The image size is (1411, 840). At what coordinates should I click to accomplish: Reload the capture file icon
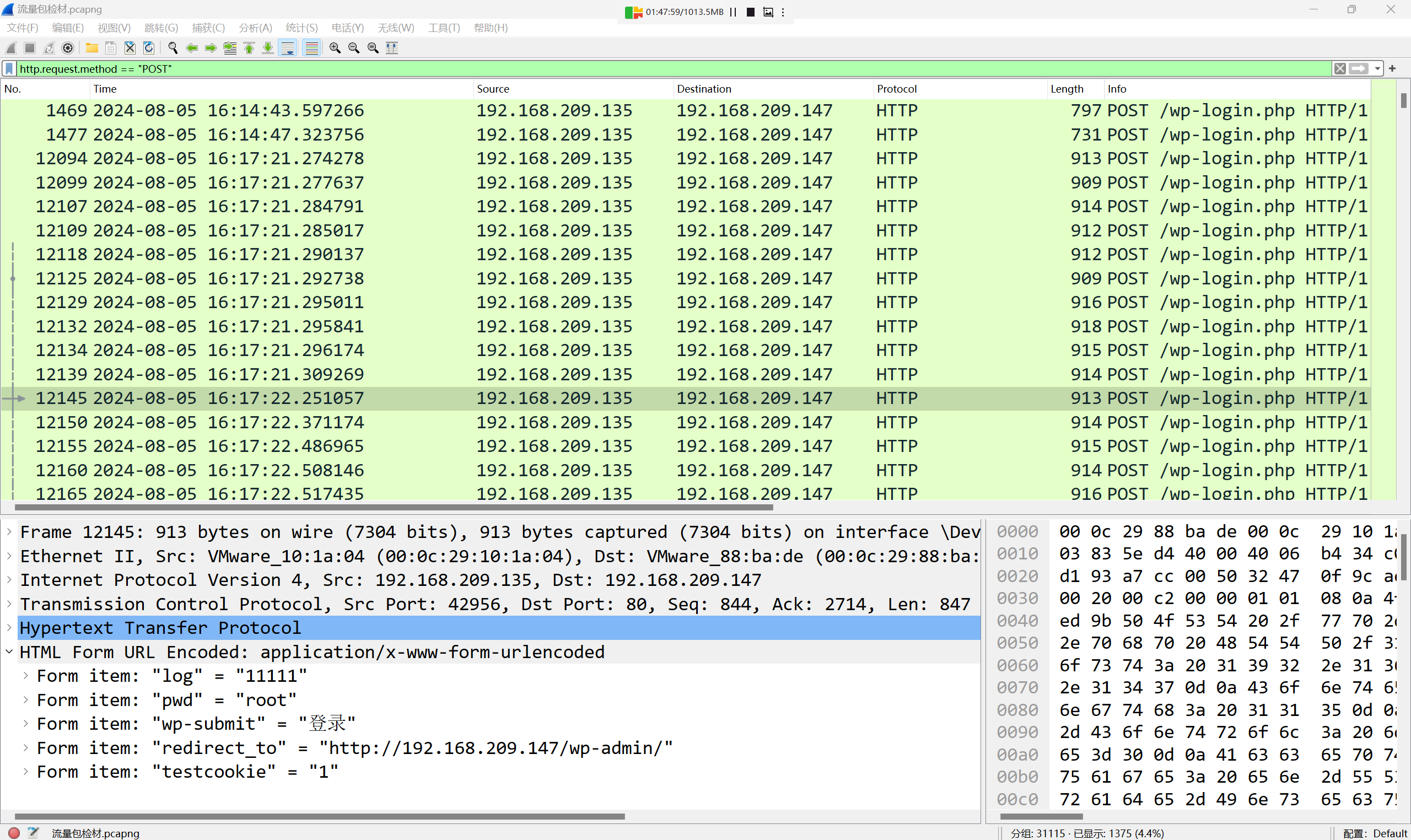point(149,48)
